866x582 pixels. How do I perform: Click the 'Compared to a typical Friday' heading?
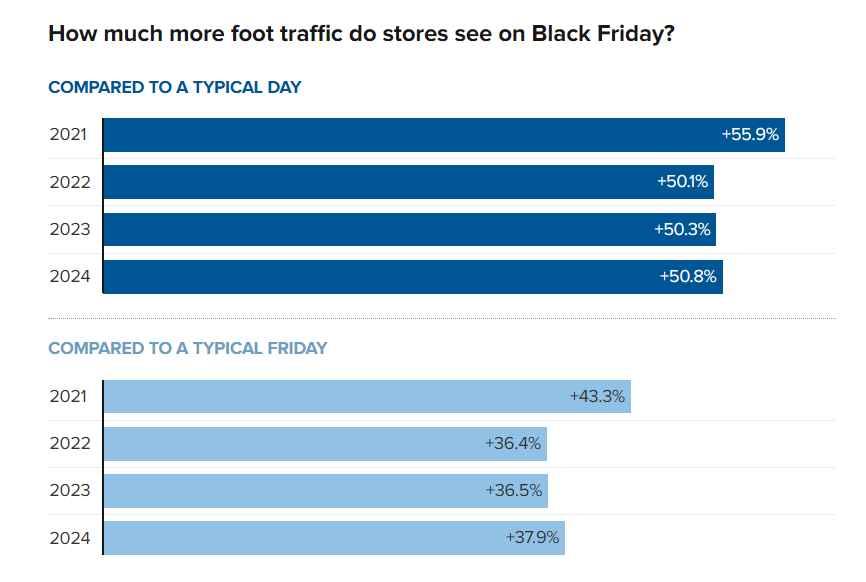click(x=188, y=349)
